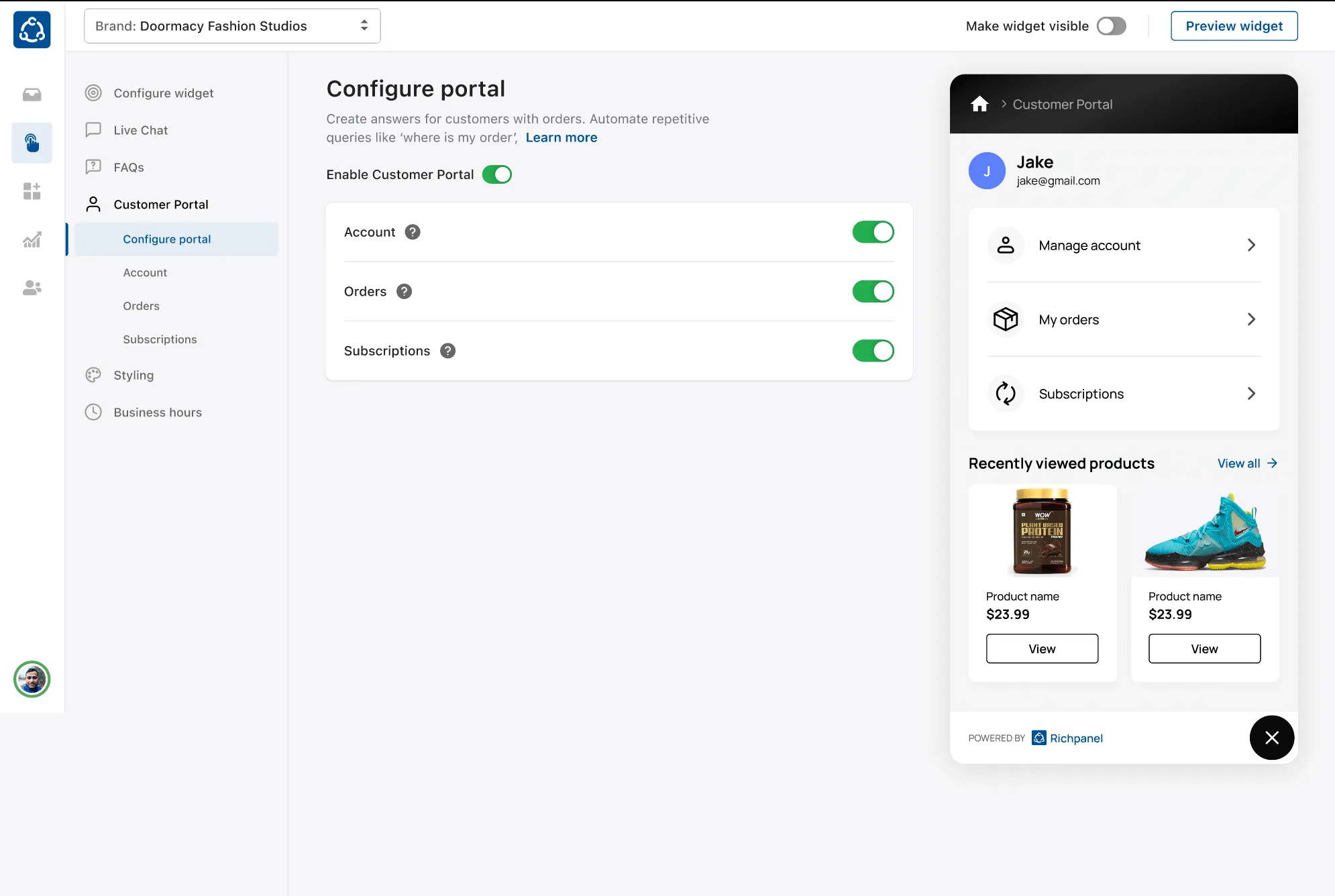Click the analytics chart icon in sidebar

[32, 239]
